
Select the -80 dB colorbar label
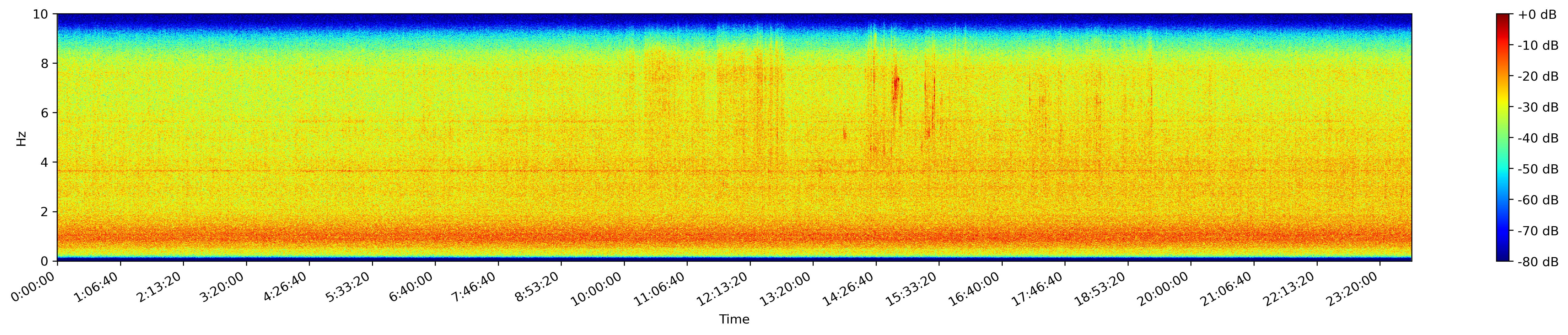(x=1538, y=262)
